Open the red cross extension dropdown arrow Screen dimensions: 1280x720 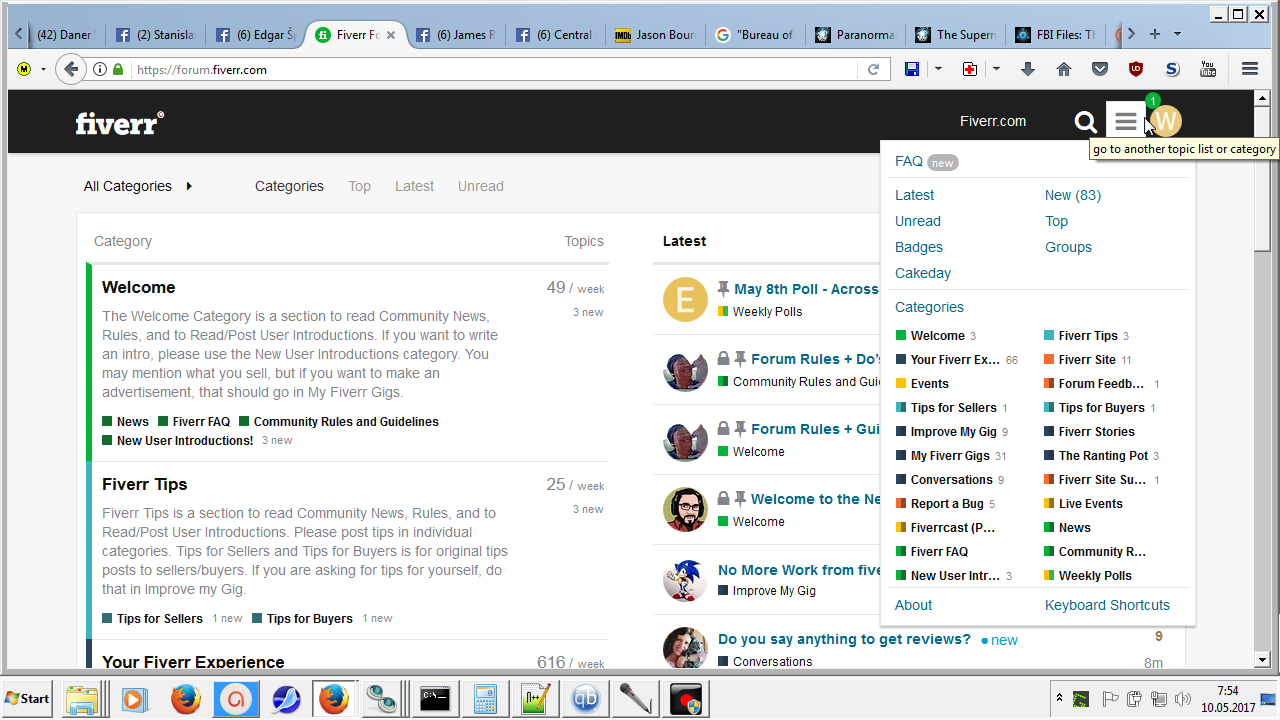[996, 69]
